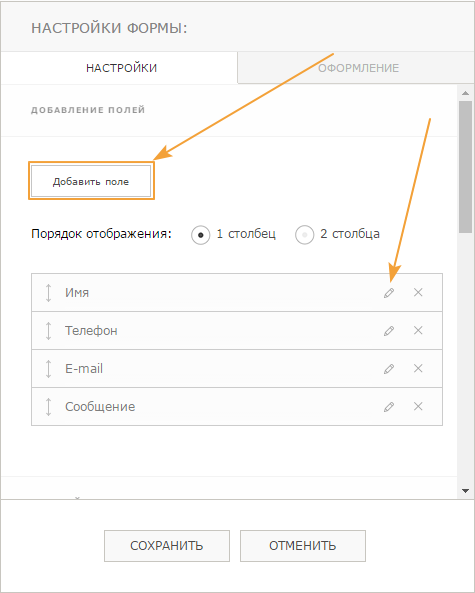Click reorder arrows handle for Сообщение

coord(48,407)
